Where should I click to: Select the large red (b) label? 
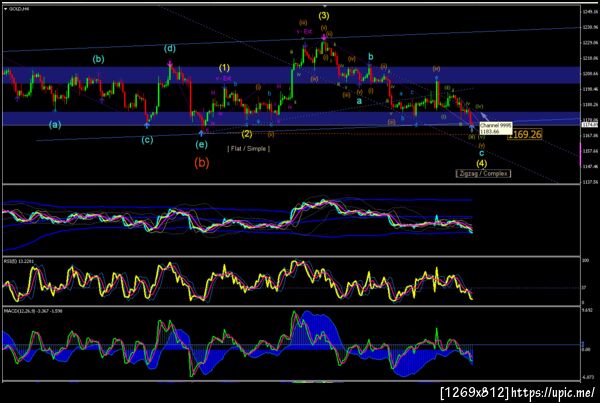[x=202, y=163]
